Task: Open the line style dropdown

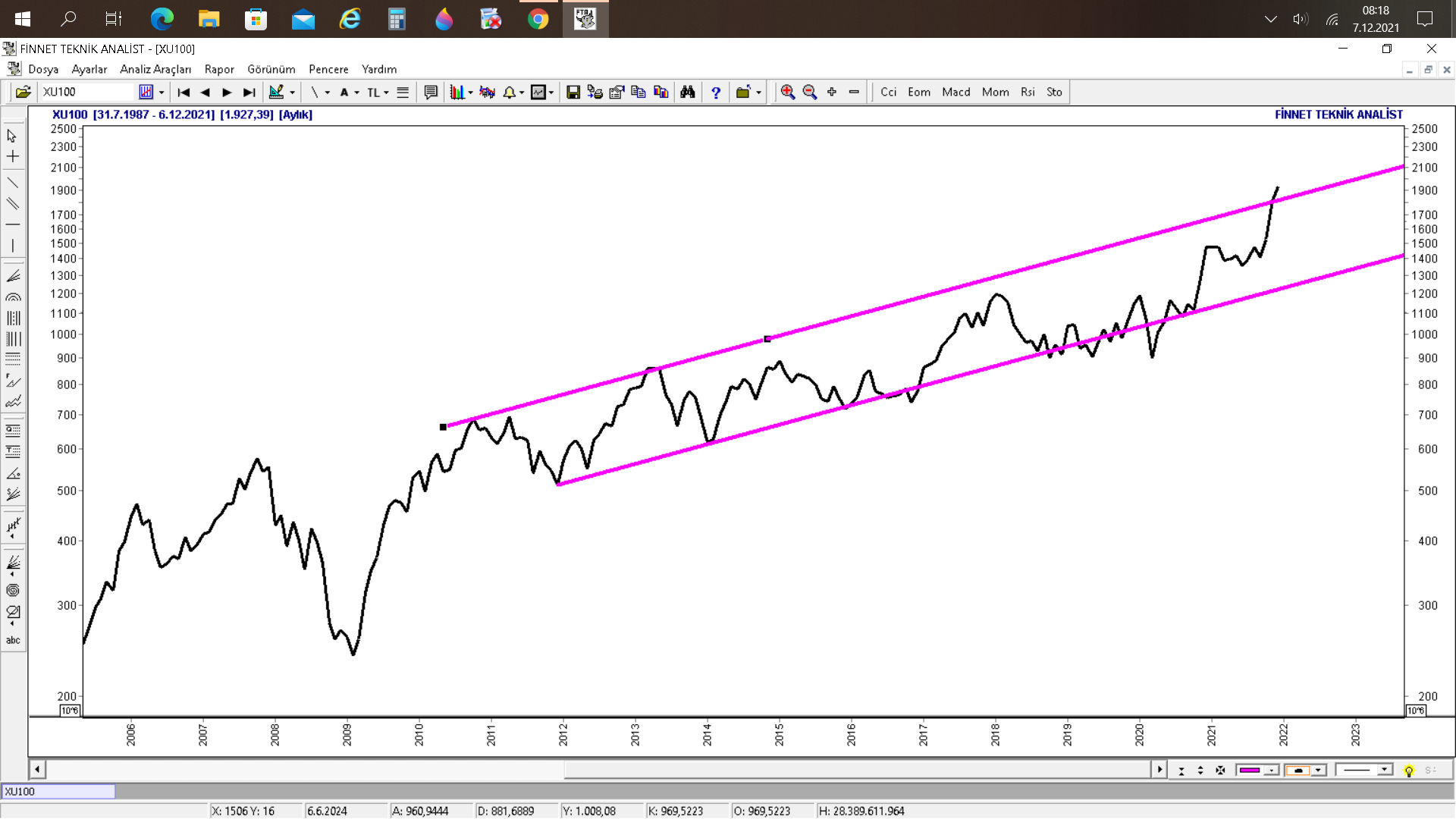Action: [x=1385, y=770]
